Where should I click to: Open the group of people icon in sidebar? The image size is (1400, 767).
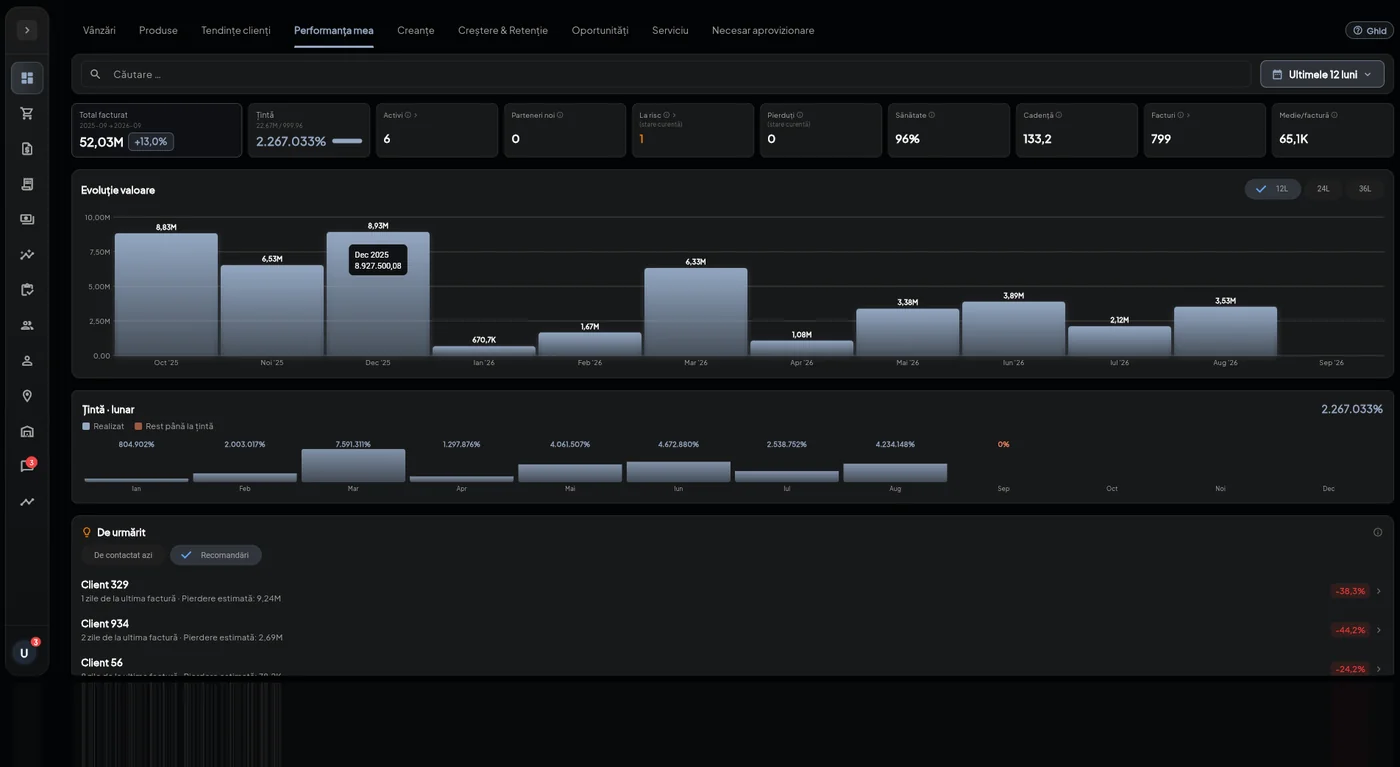pyautogui.click(x=27, y=325)
